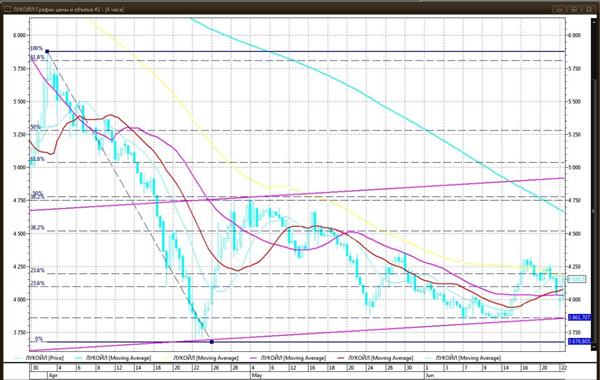600x380 pixels.
Task: Click the 61.8% label near 5 000
Action: point(38,159)
